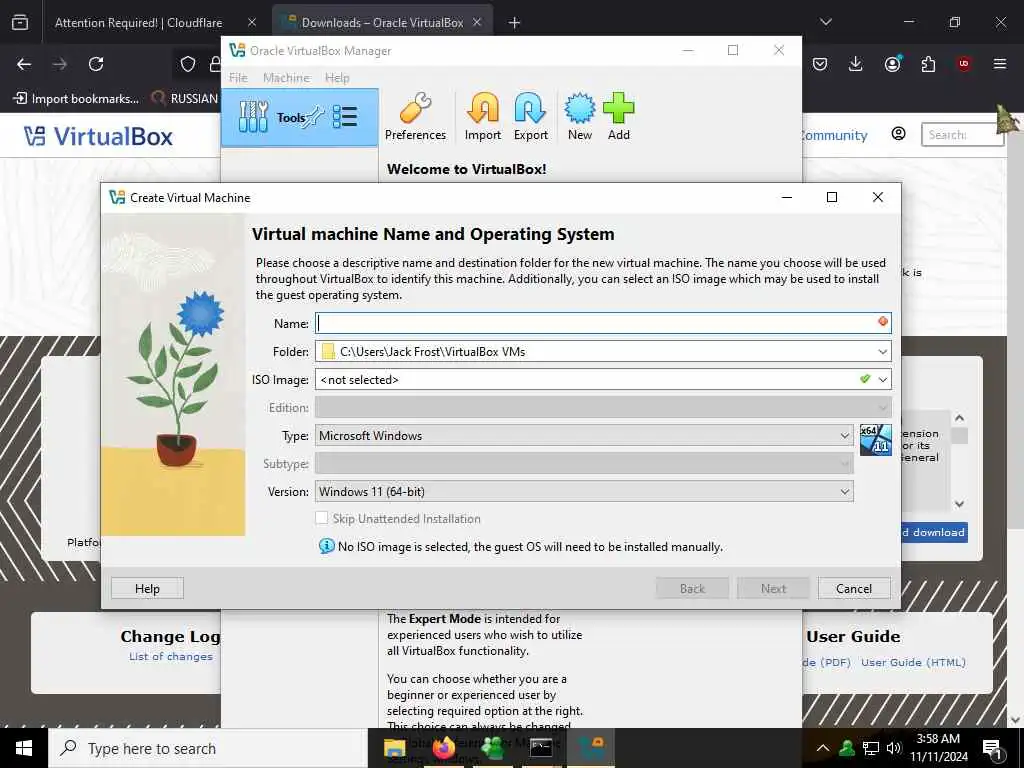Open the terminal taskbar icon
Screen dimensions: 1024x768
pos(541,748)
